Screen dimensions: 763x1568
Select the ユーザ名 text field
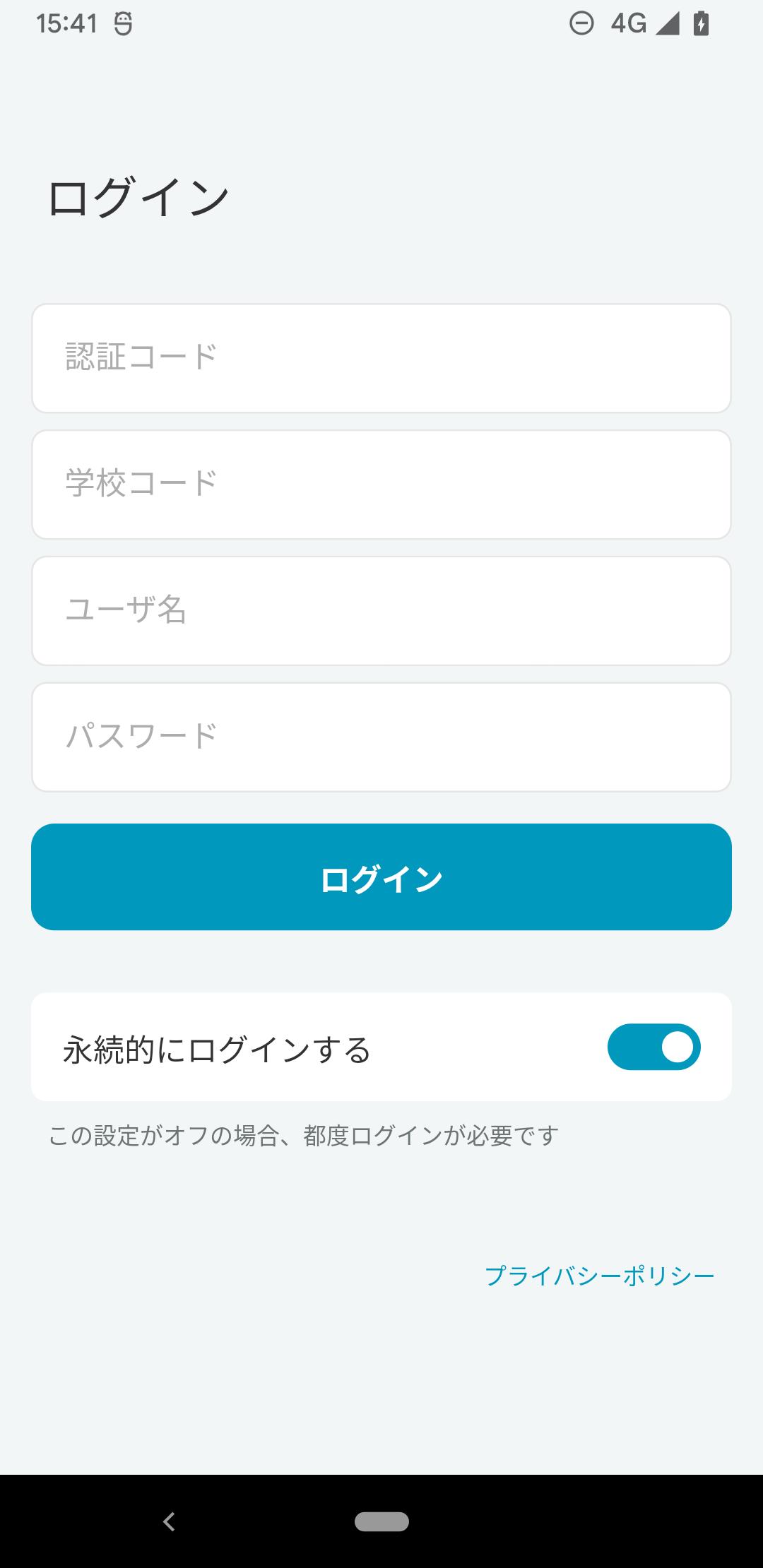click(381, 611)
